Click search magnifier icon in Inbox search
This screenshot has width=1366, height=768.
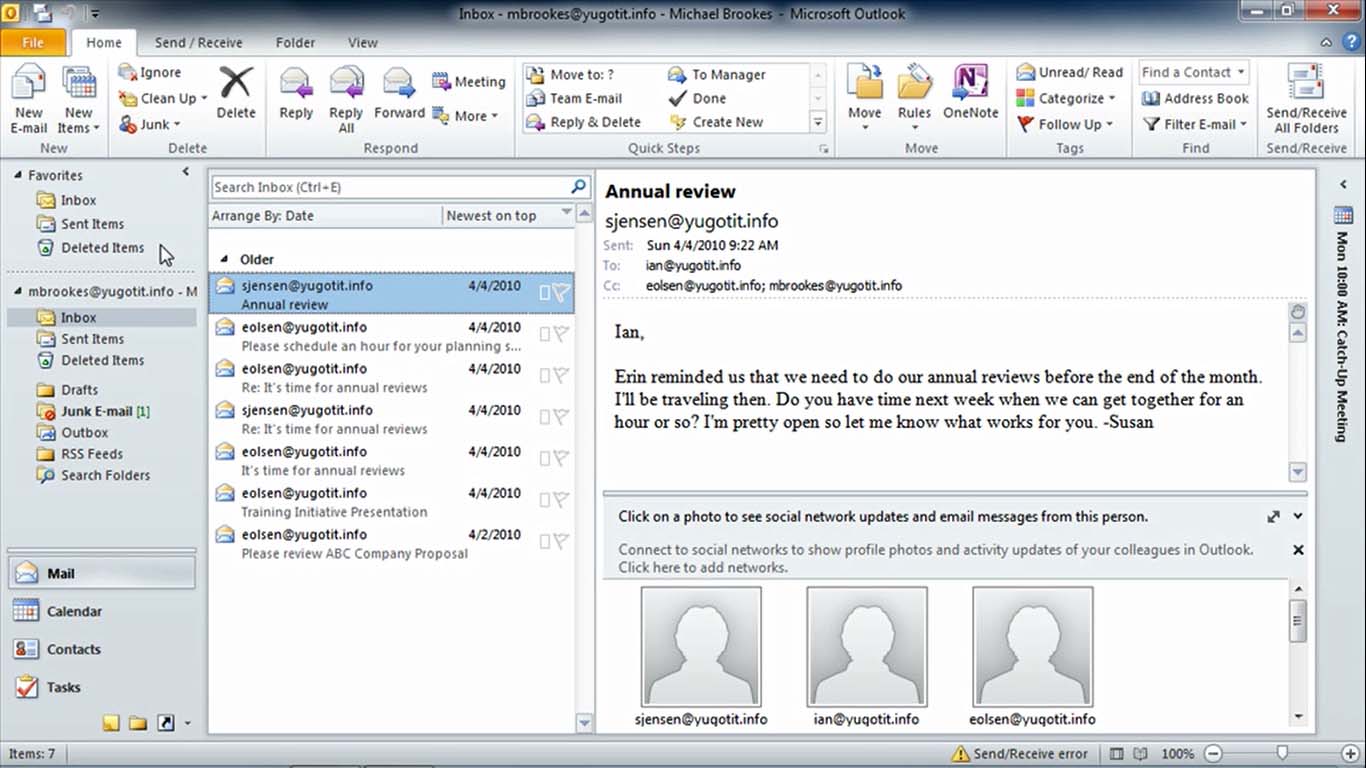point(578,187)
